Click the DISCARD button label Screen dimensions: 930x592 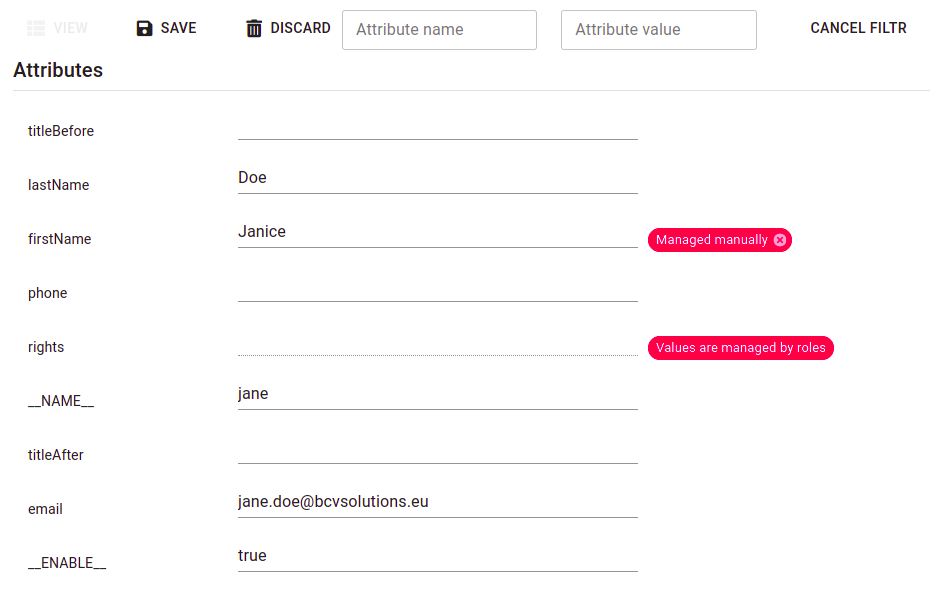click(300, 28)
